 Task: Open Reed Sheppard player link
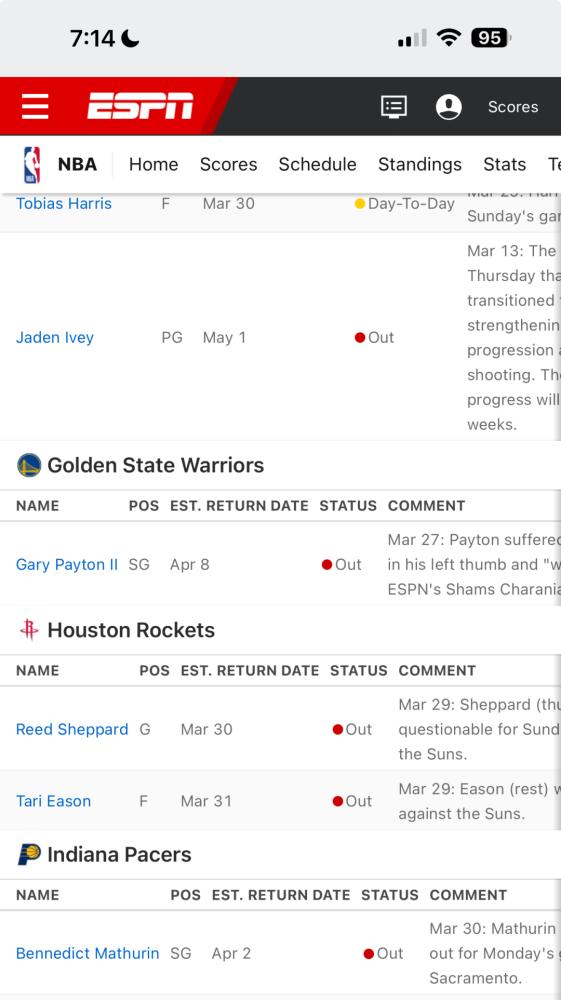click(x=72, y=729)
